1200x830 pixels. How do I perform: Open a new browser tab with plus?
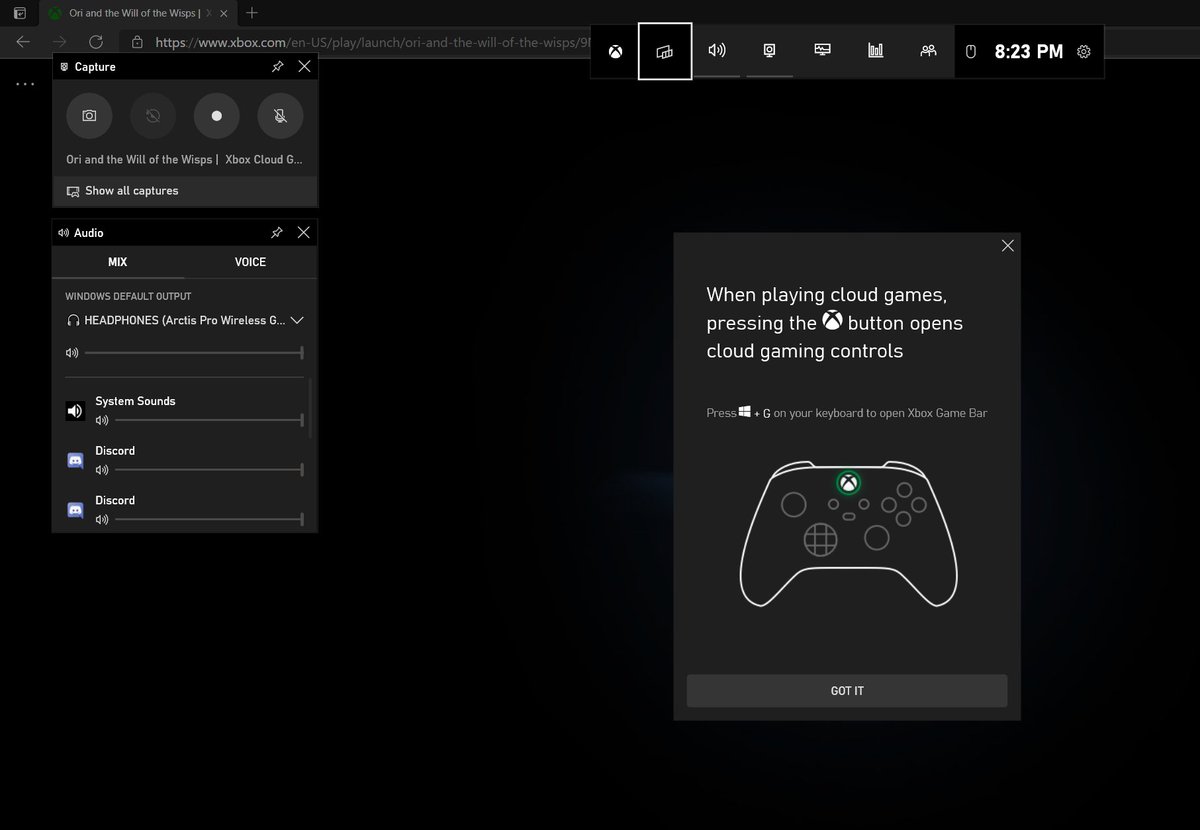pyautogui.click(x=252, y=13)
